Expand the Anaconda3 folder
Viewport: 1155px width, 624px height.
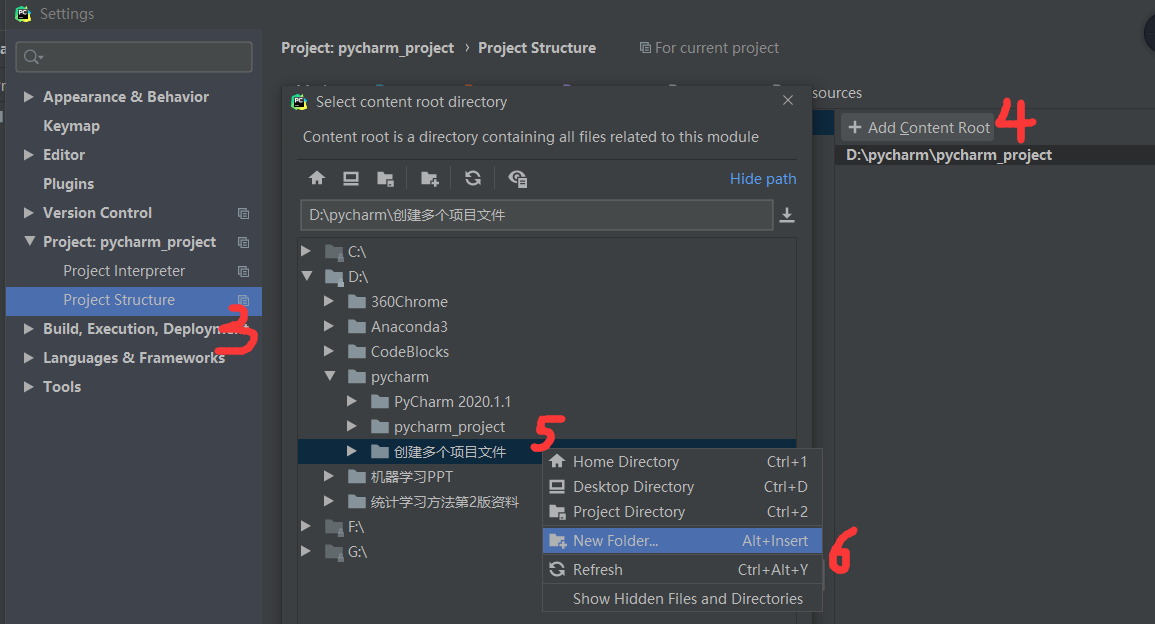pyautogui.click(x=329, y=327)
